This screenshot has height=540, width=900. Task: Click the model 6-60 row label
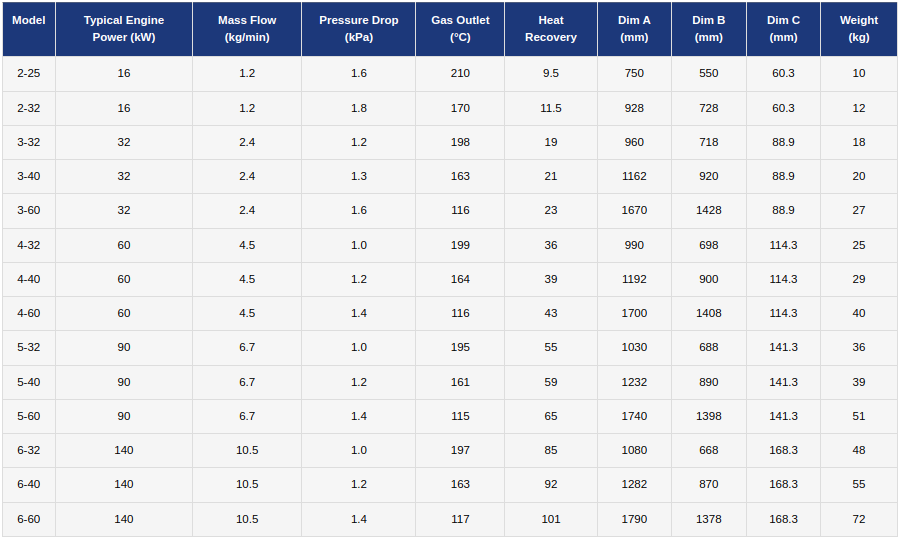pyautogui.click(x=29, y=520)
